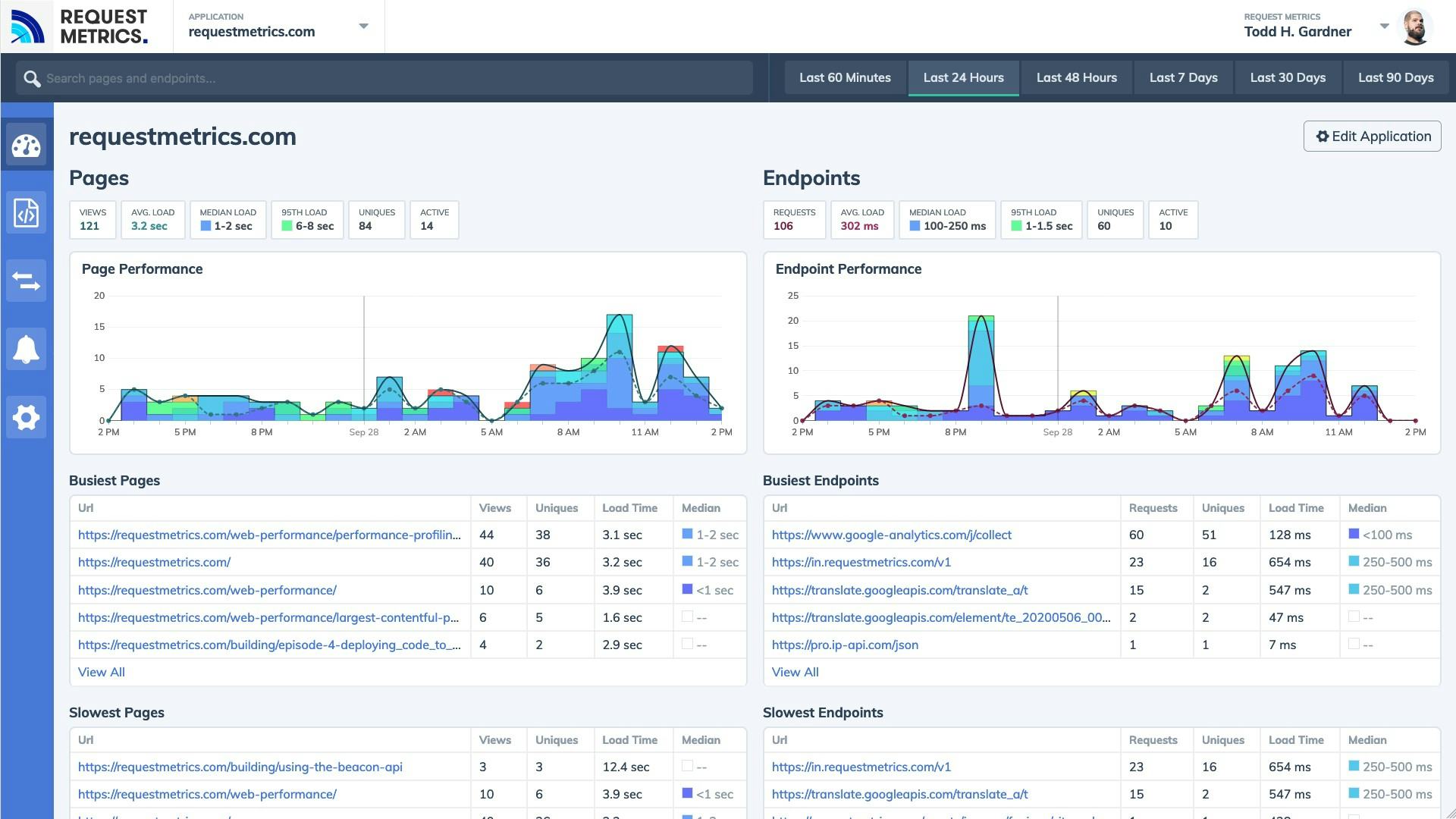Select the code document icon in the sidebar
The image size is (1456, 819).
tap(27, 212)
